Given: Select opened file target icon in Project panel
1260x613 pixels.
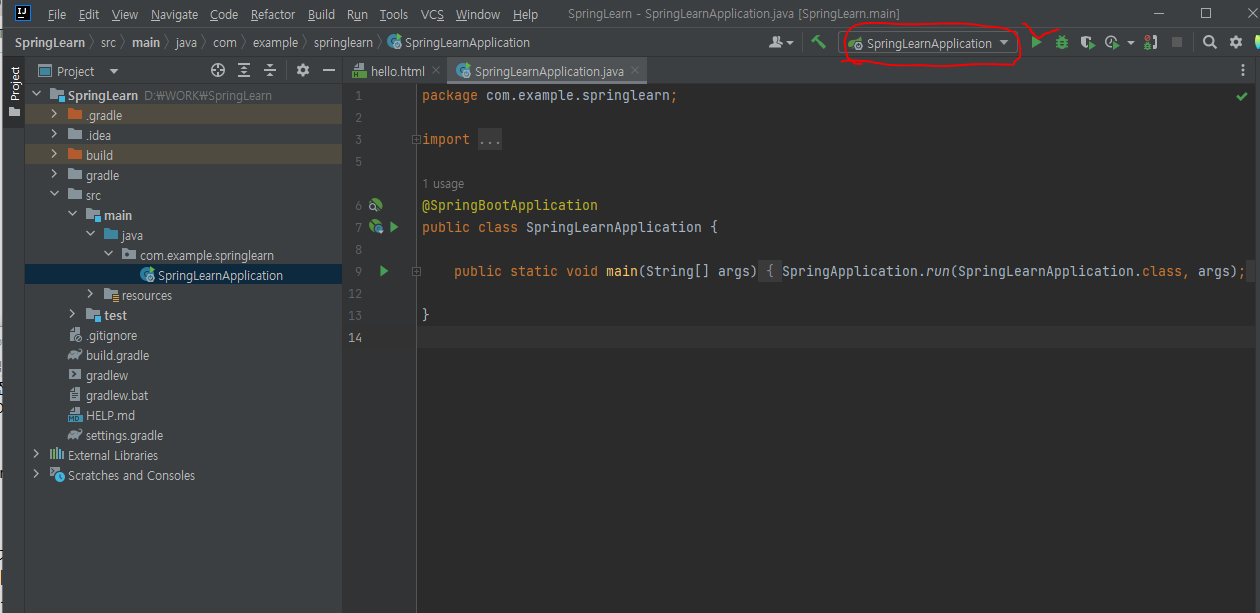Looking at the screenshot, I should point(218,71).
